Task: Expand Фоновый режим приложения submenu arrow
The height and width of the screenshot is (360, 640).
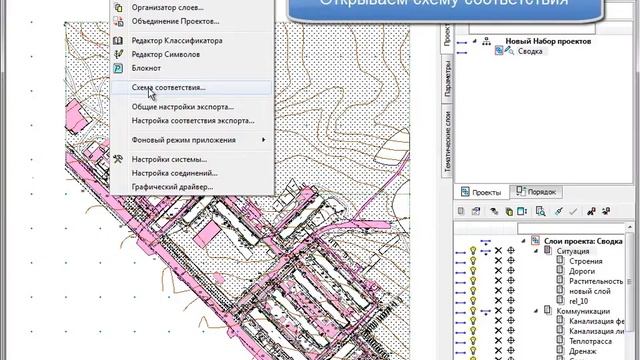Action: (x=263, y=140)
